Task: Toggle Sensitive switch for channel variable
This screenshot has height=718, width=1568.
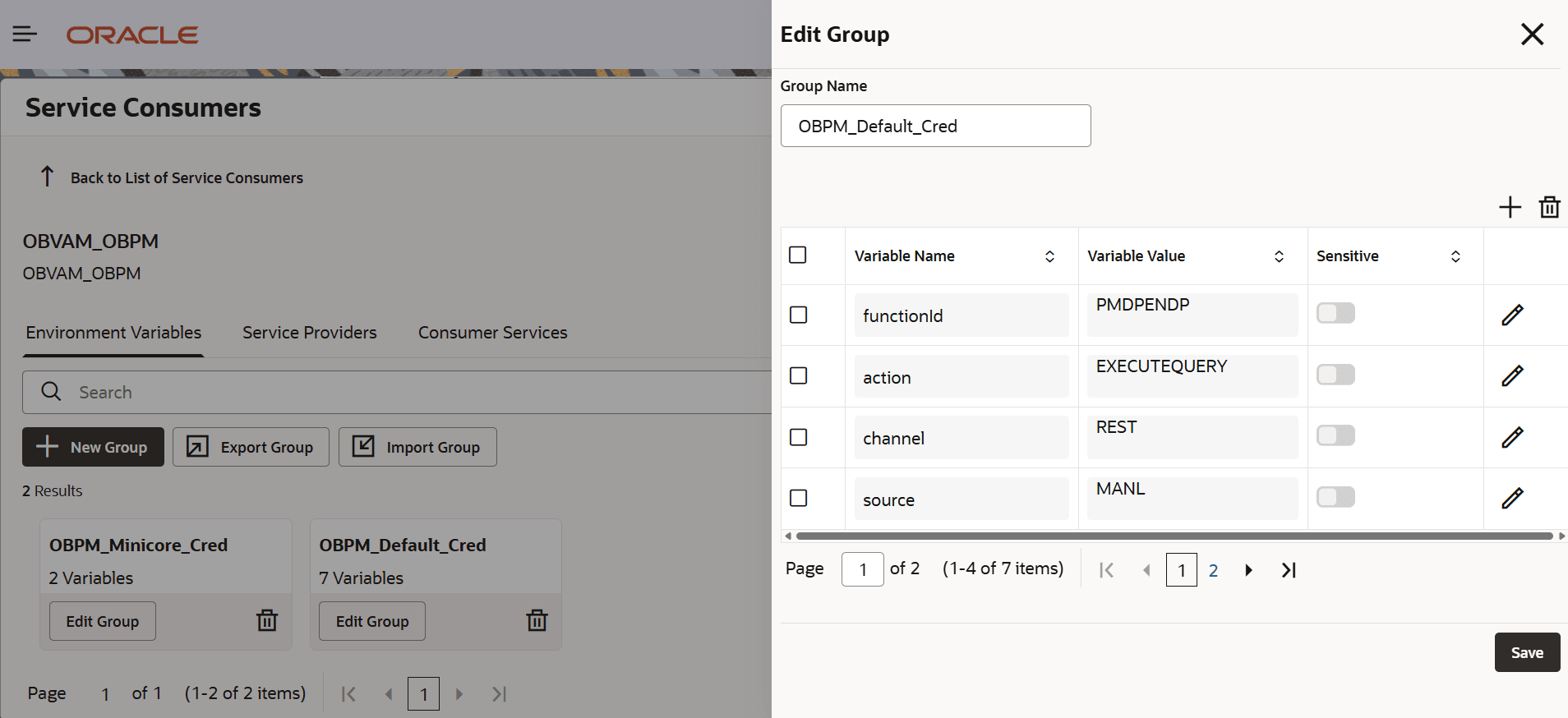Action: pyautogui.click(x=1335, y=436)
